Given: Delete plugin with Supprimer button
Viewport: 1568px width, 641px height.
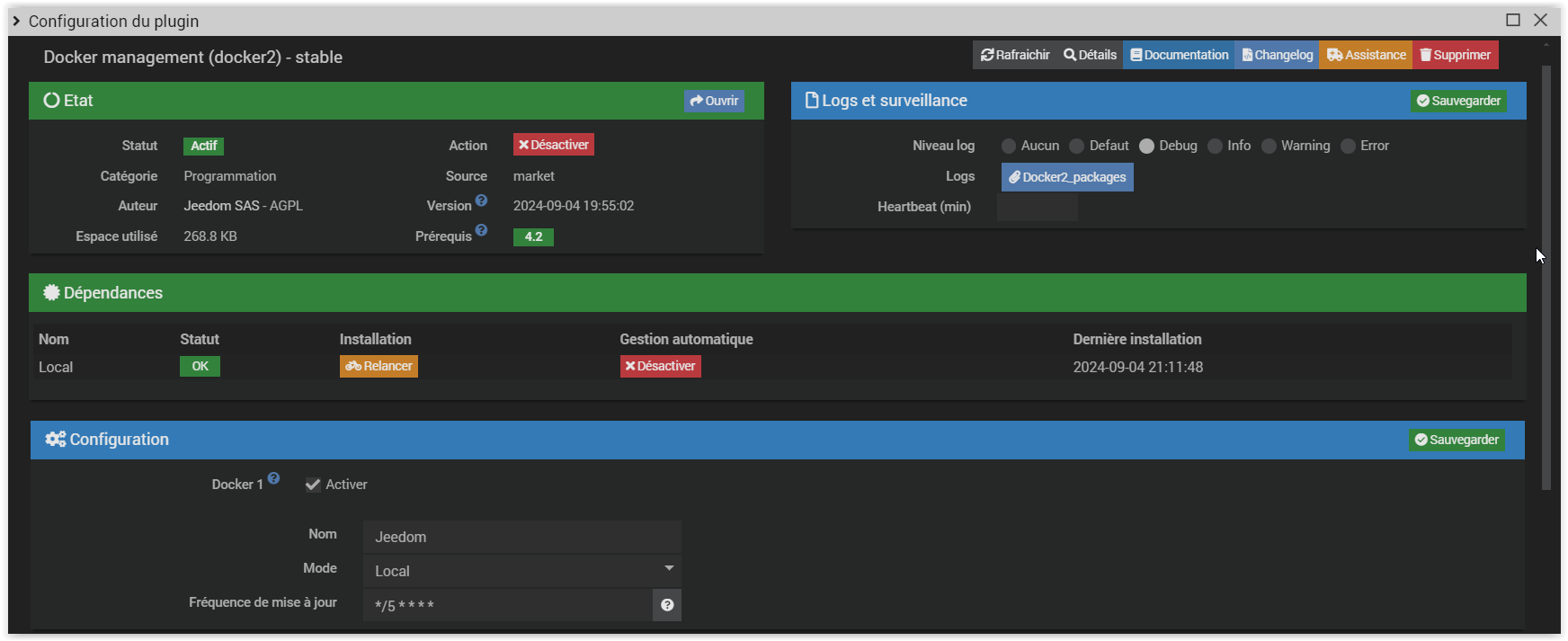Looking at the screenshot, I should (x=1455, y=55).
